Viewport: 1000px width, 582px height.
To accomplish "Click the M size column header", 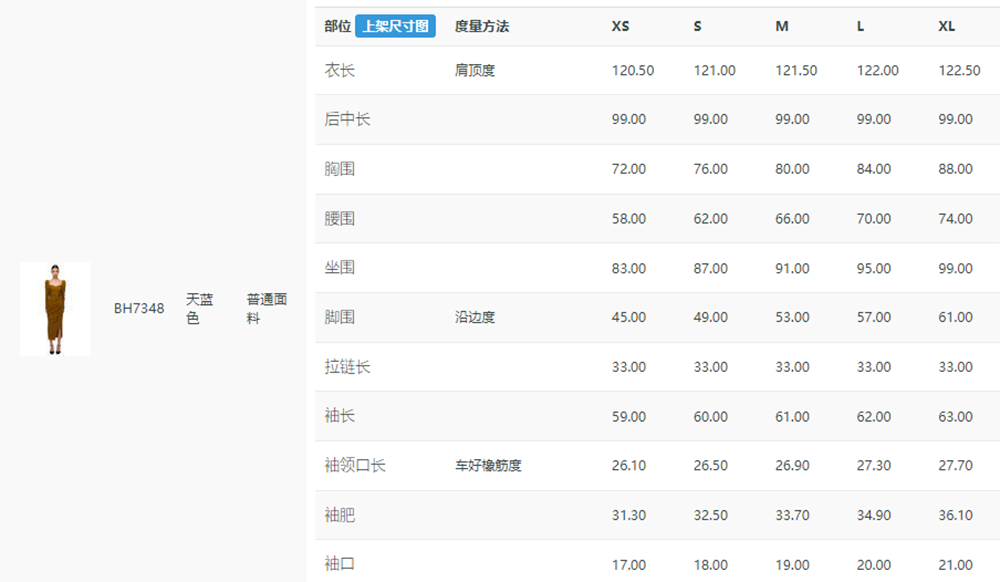I will (x=782, y=26).
